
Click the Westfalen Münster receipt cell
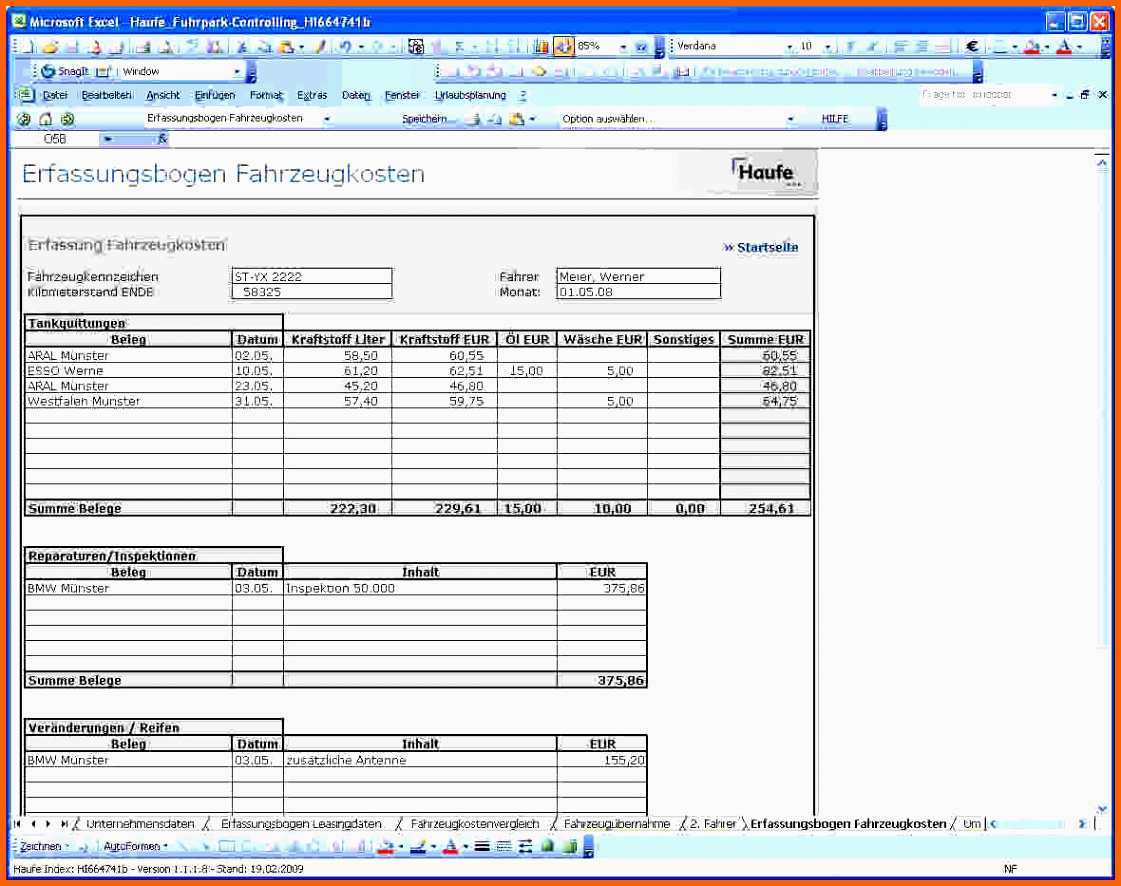129,401
